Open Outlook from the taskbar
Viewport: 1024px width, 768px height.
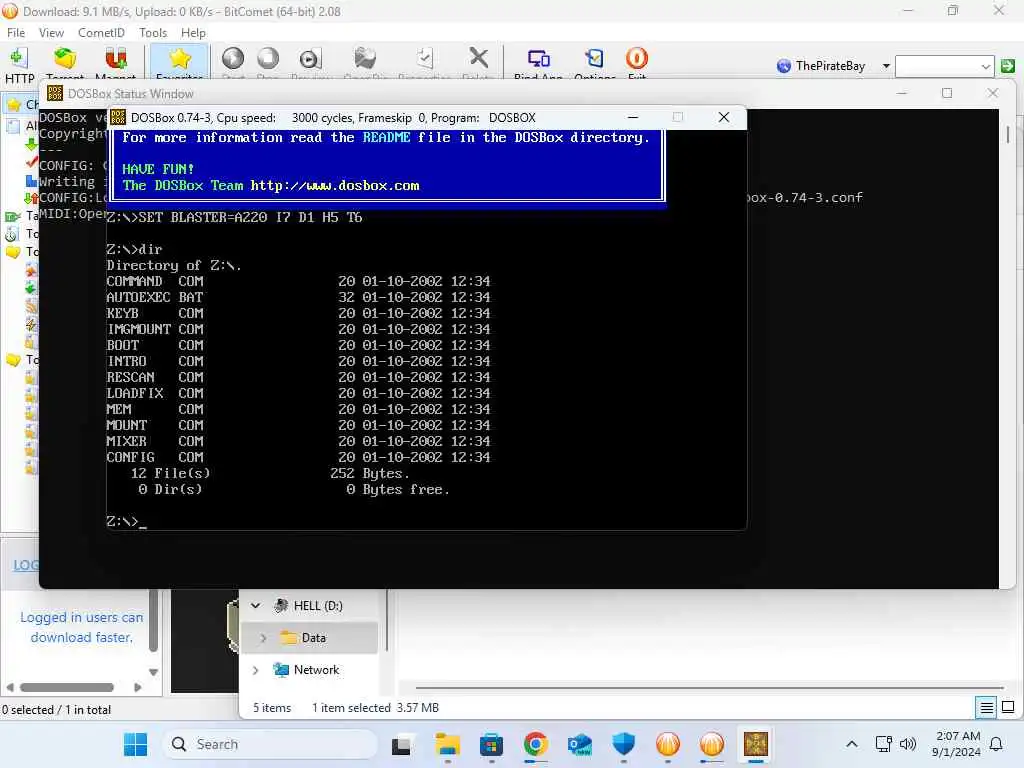tap(579, 744)
